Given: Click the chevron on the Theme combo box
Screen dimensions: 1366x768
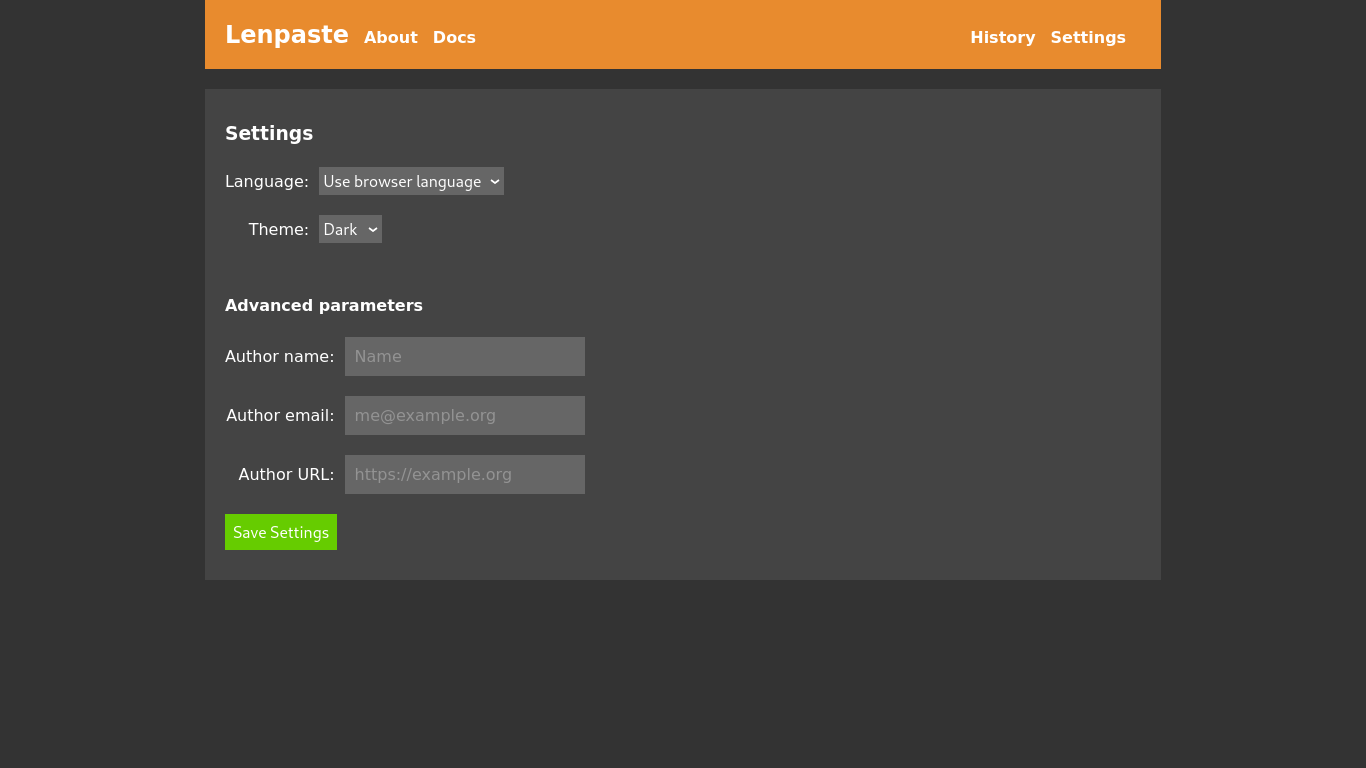Looking at the screenshot, I should [371, 229].
